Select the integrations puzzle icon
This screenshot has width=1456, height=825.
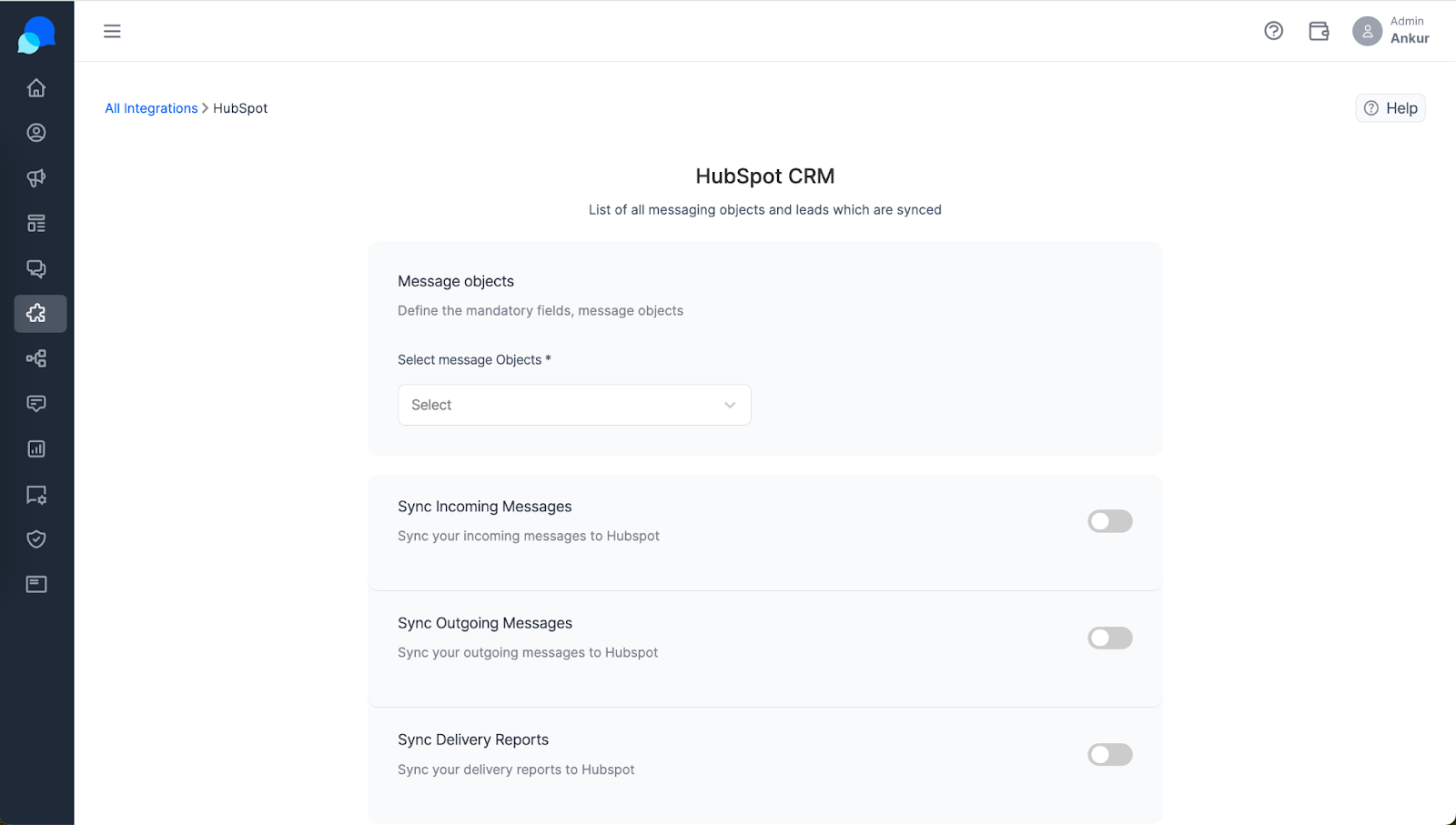pyautogui.click(x=40, y=313)
